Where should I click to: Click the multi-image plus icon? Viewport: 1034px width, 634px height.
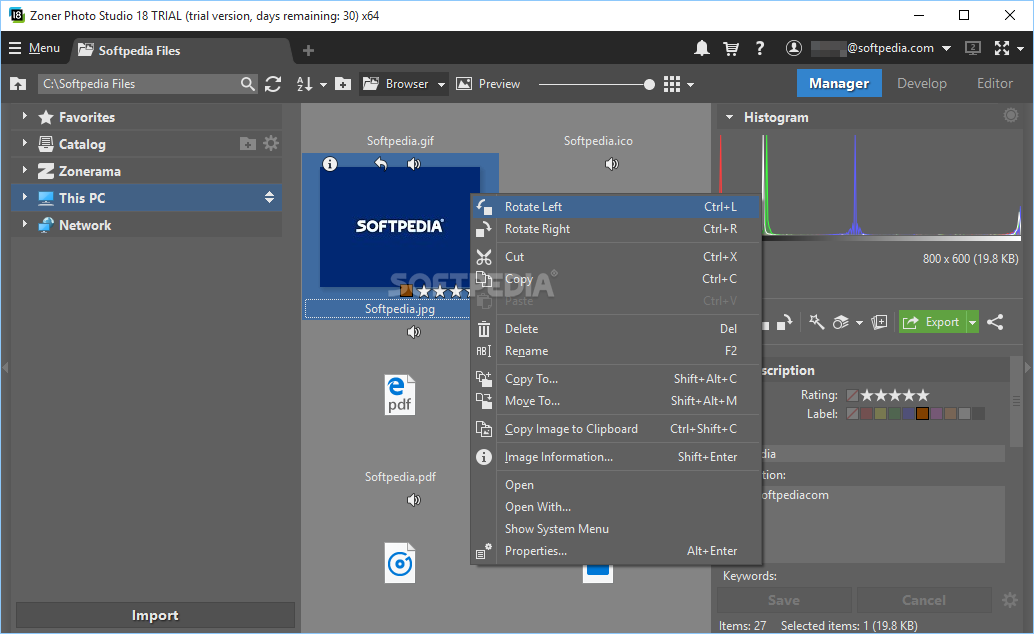tap(879, 322)
